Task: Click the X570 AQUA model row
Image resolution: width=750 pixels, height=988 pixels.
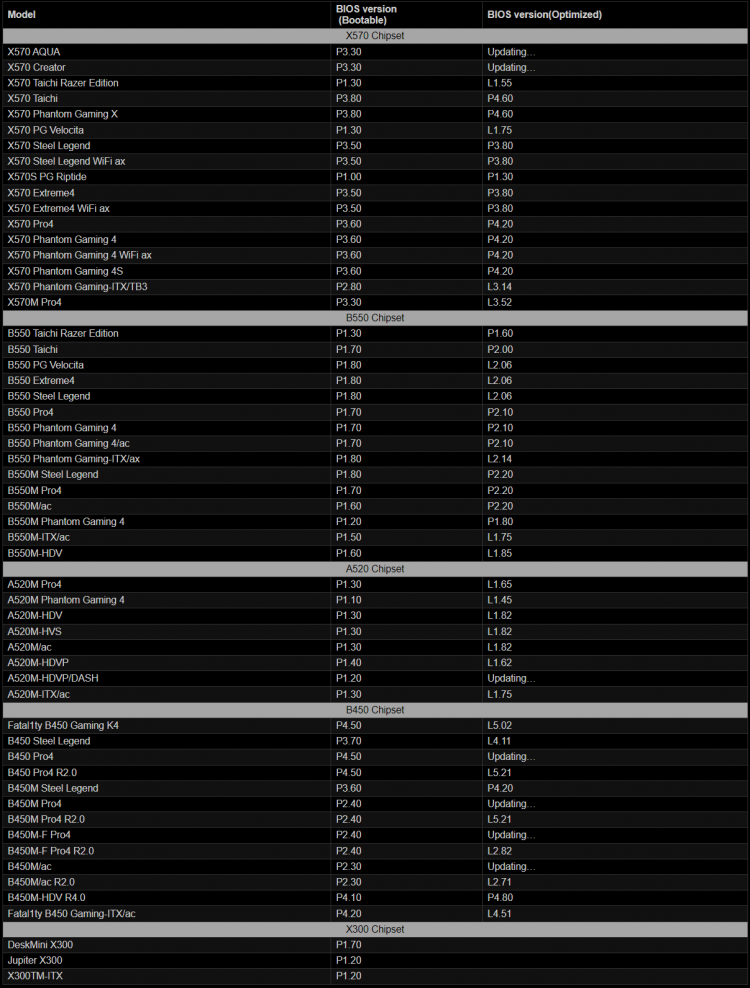Action: (375, 52)
